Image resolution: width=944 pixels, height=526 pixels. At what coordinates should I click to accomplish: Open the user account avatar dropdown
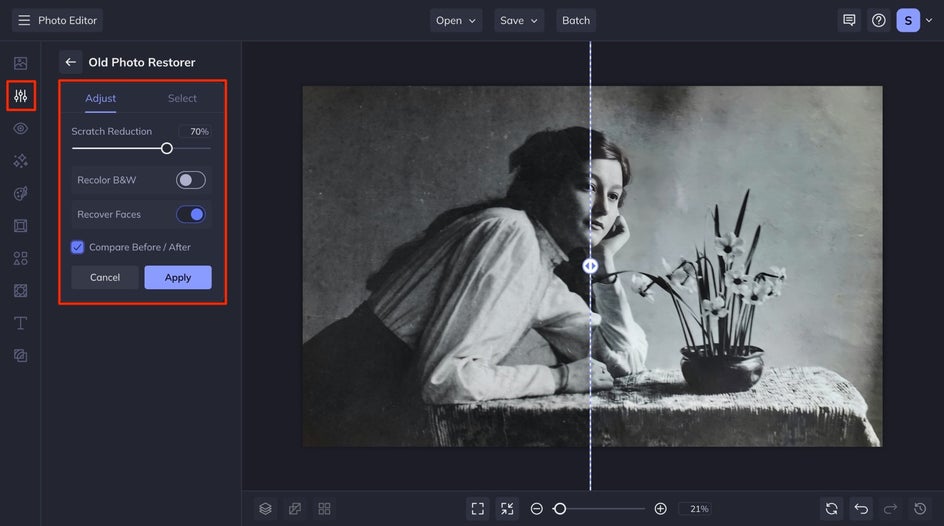click(914, 20)
